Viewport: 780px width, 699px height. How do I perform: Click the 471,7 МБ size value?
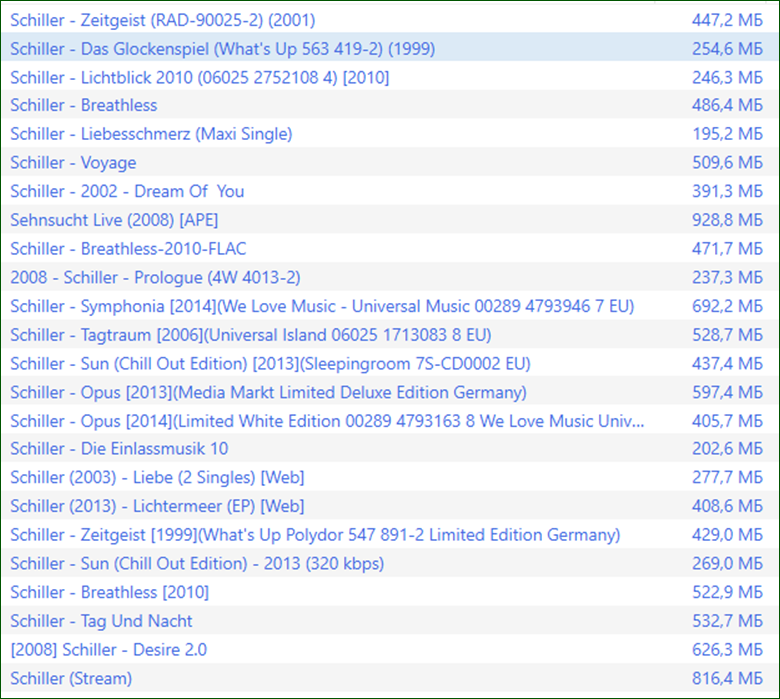(727, 249)
